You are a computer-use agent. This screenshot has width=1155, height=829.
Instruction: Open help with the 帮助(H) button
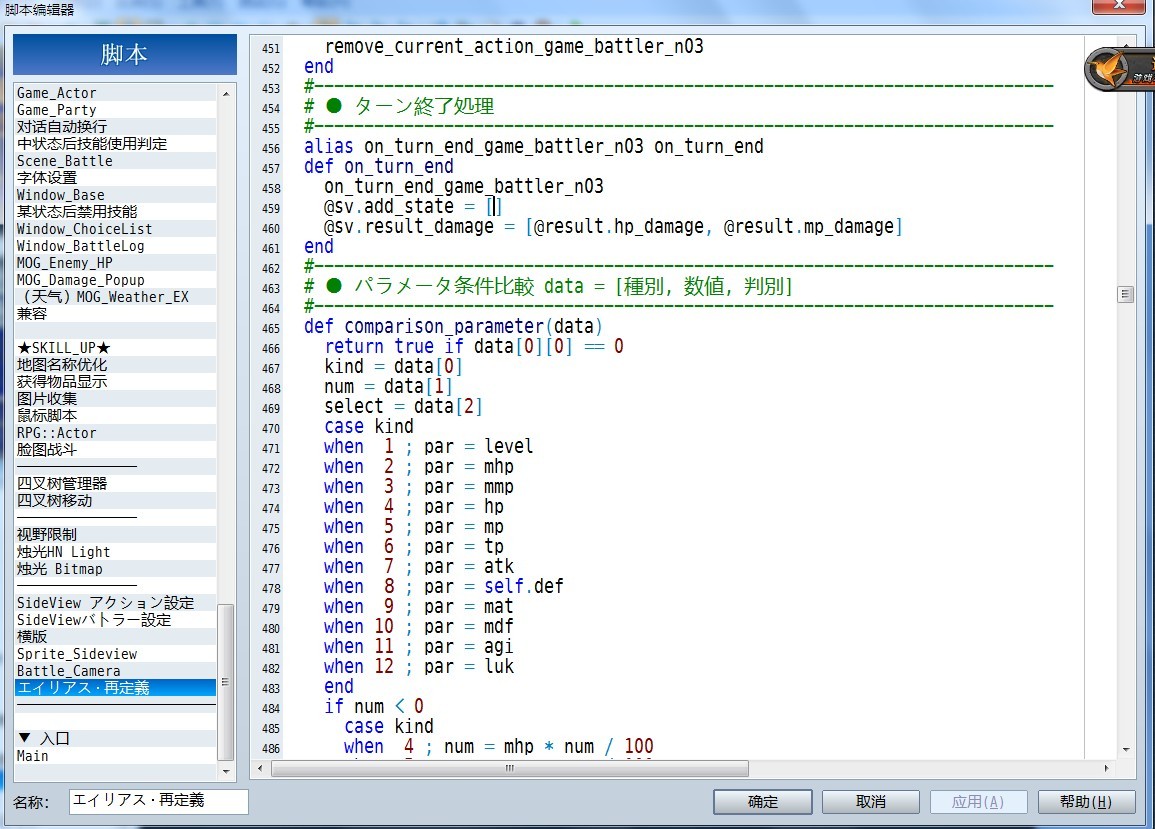click(x=1086, y=802)
